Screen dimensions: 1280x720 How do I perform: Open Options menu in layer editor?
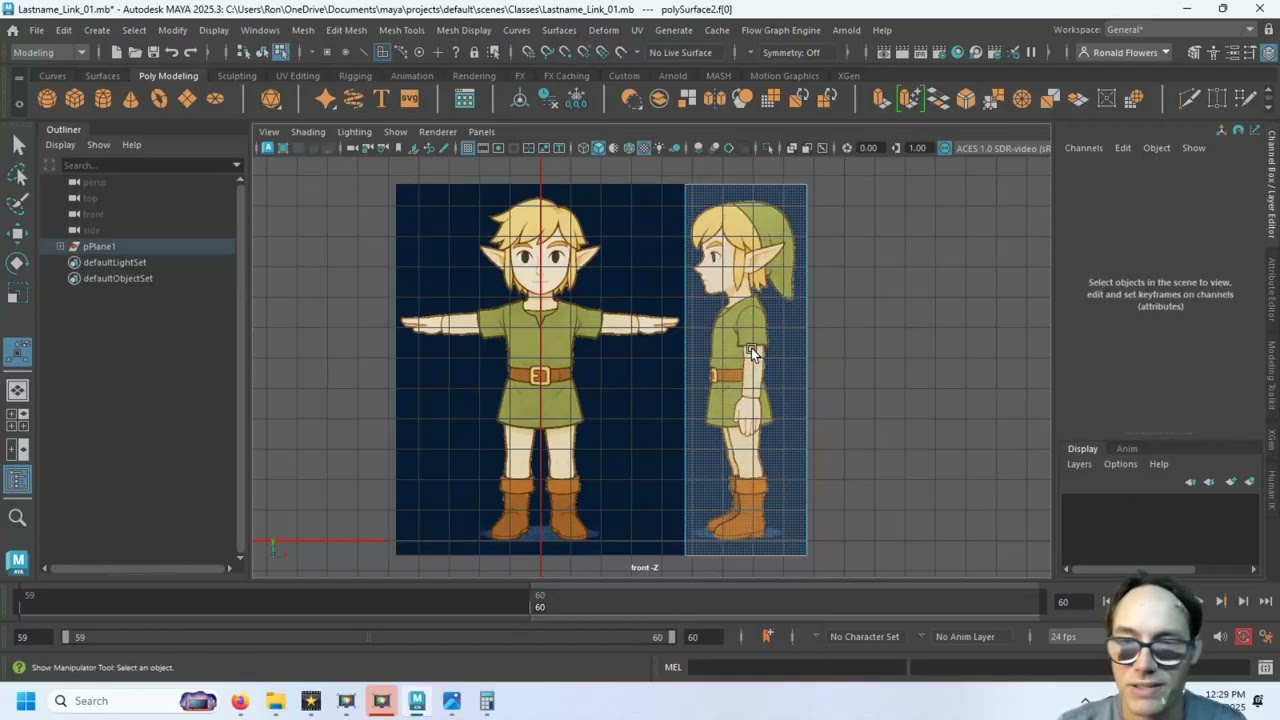1120,464
